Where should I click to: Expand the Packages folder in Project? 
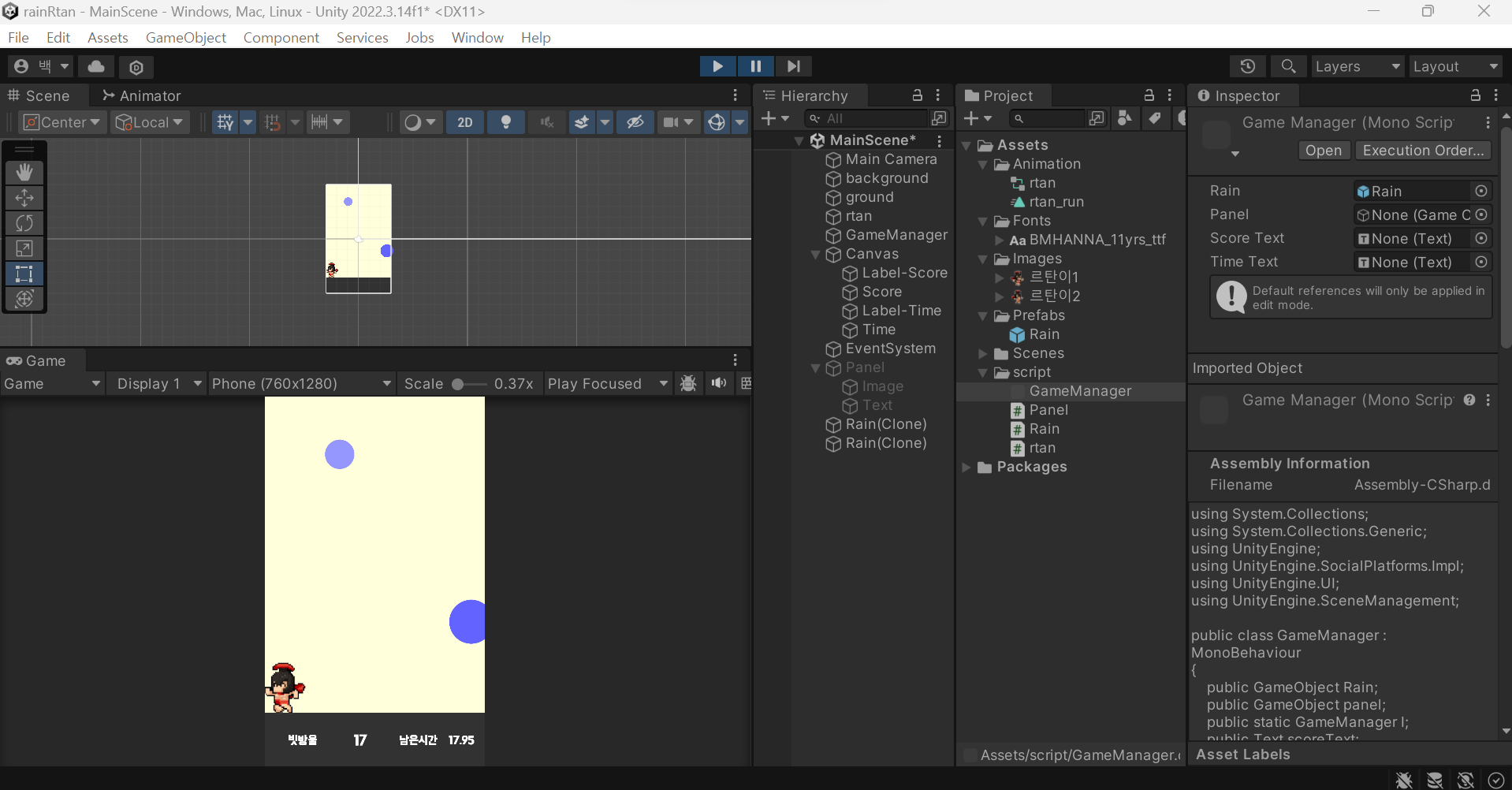[966, 467]
